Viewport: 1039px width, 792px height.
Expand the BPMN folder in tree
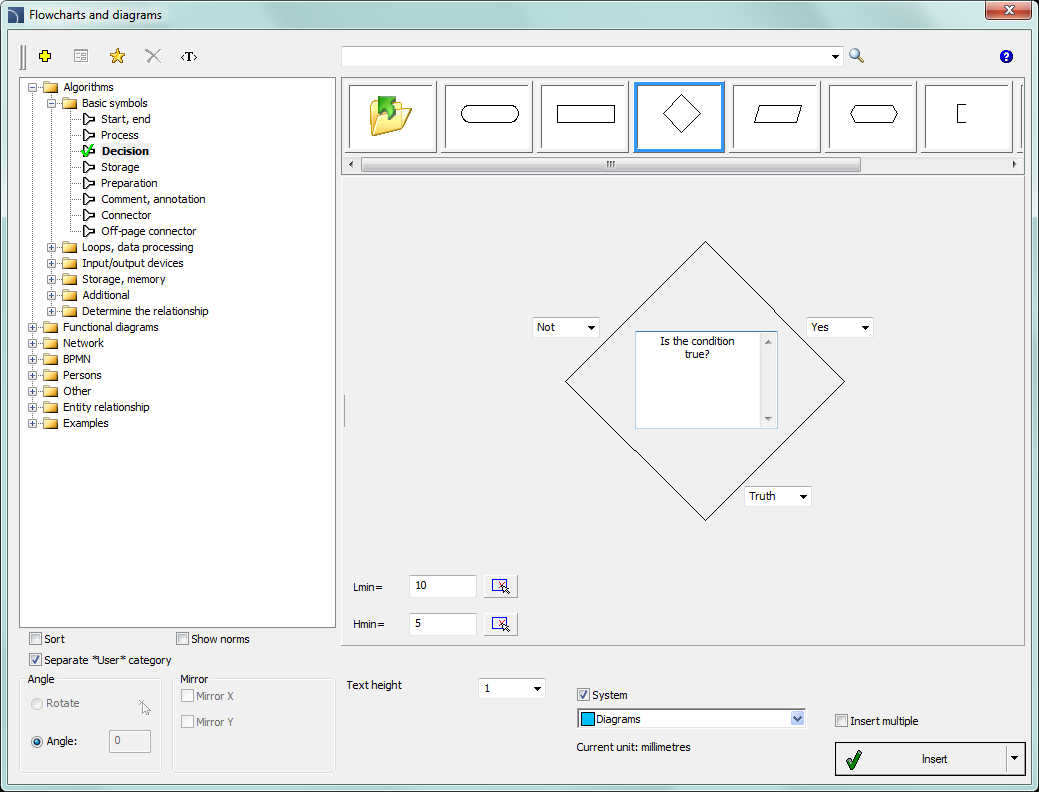click(34, 359)
